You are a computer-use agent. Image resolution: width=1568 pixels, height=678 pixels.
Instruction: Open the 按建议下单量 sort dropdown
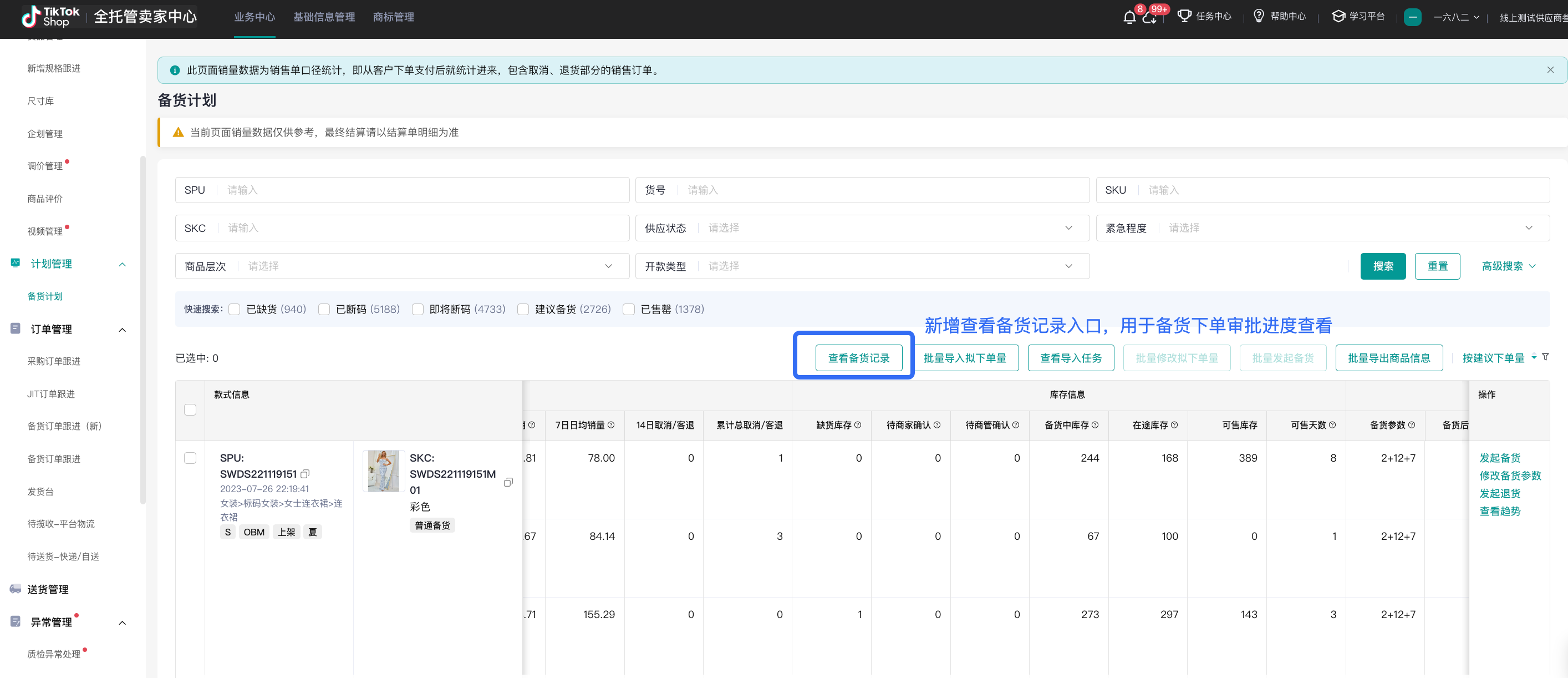click(1499, 358)
